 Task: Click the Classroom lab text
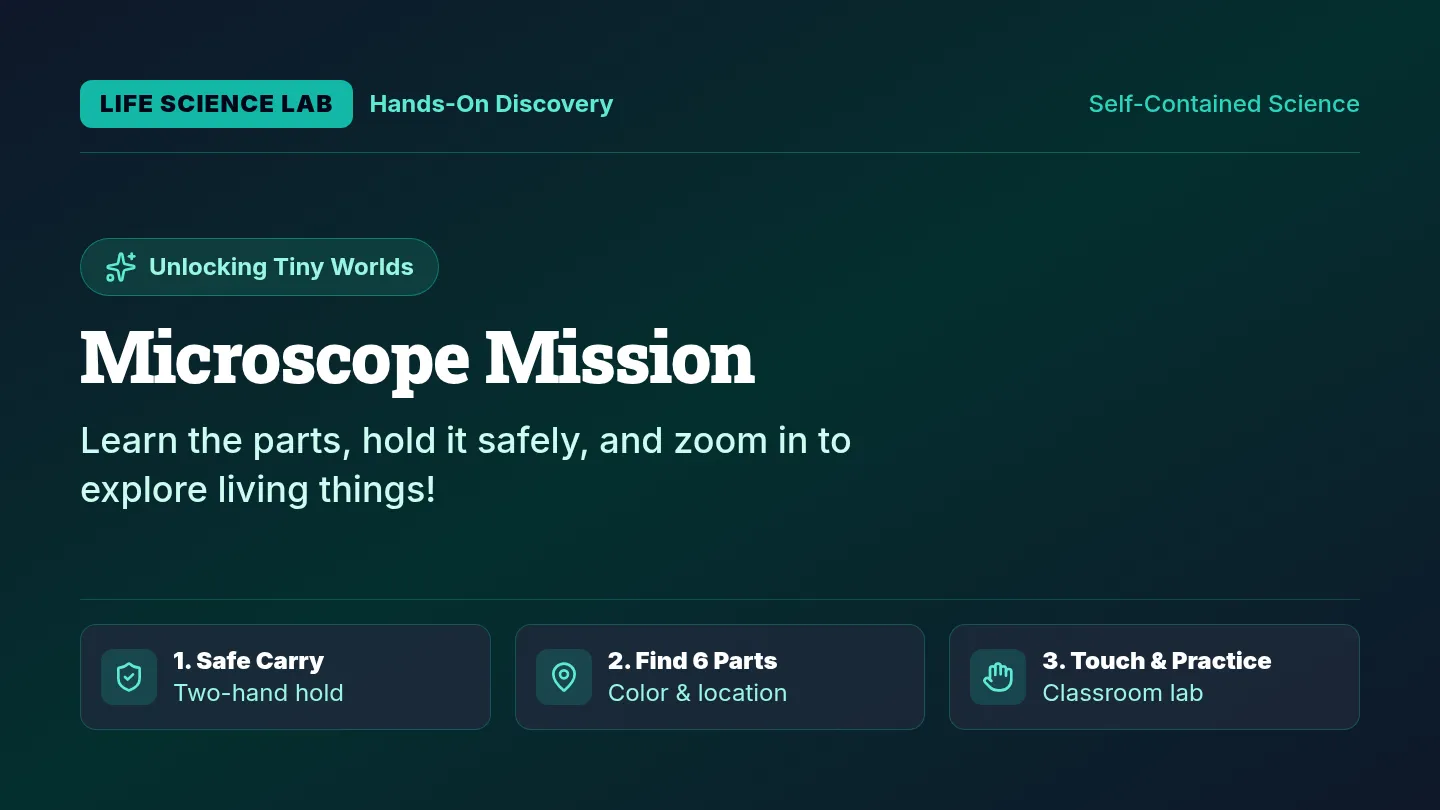pos(1123,693)
